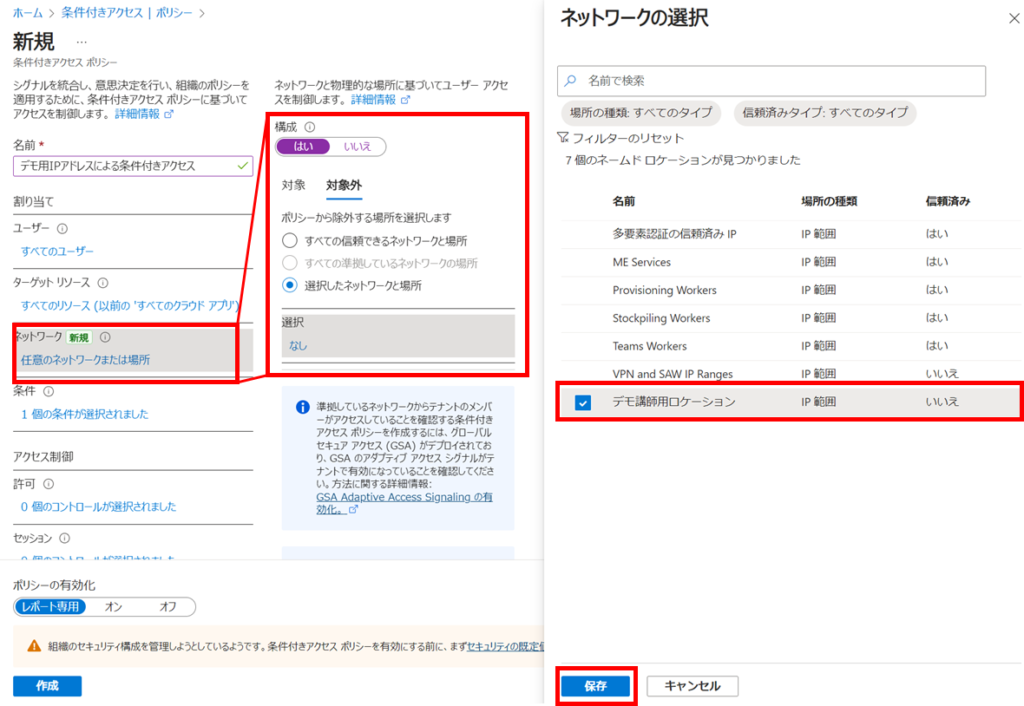Sort by 場所の種類 column header
Viewport: 1024px width, 706px height.
tap(829, 201)
